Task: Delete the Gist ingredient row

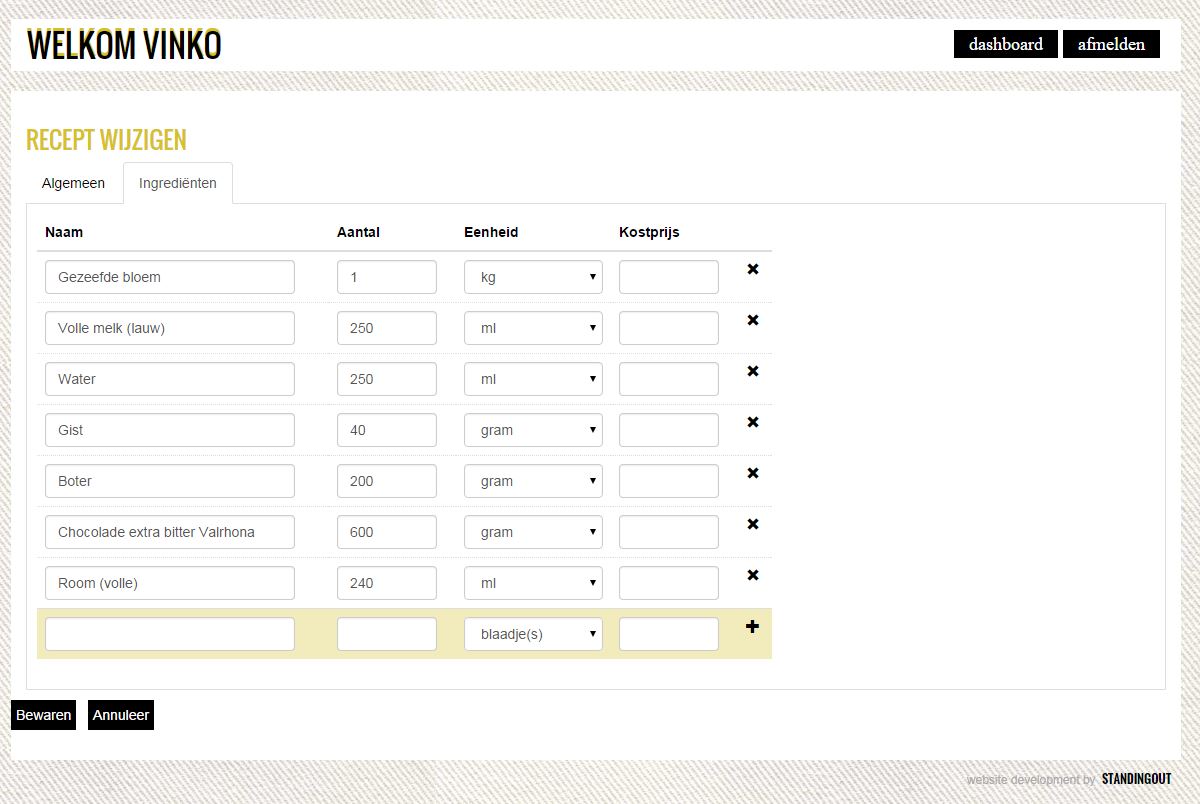Action: click(x=753, y=422)
